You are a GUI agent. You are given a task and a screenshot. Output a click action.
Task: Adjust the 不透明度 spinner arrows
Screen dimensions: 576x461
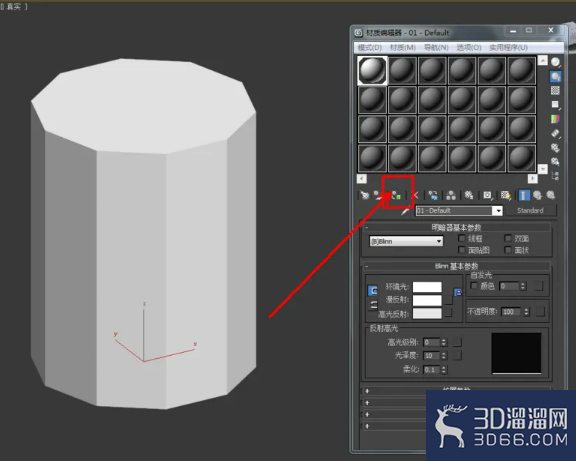pos(526,312)
